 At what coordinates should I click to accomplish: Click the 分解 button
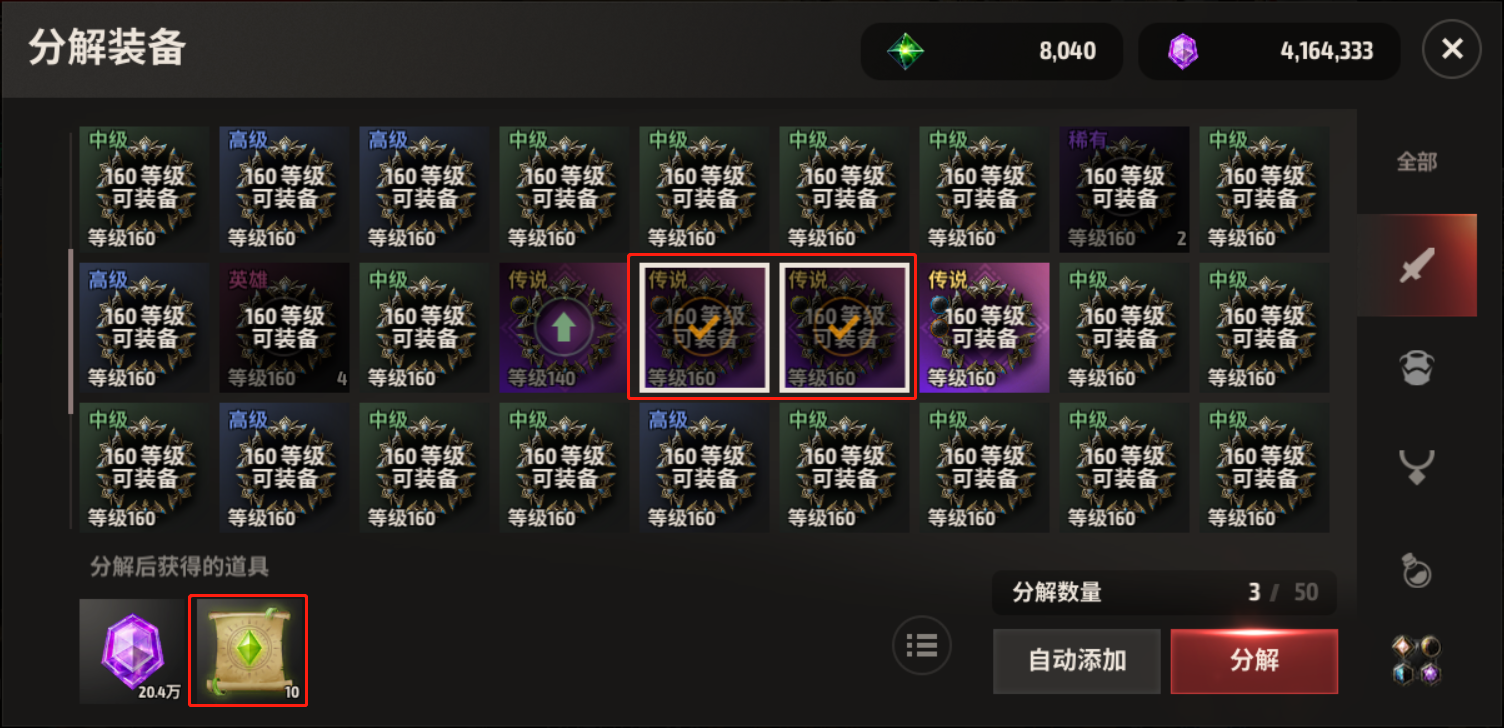pos(1254,661)
